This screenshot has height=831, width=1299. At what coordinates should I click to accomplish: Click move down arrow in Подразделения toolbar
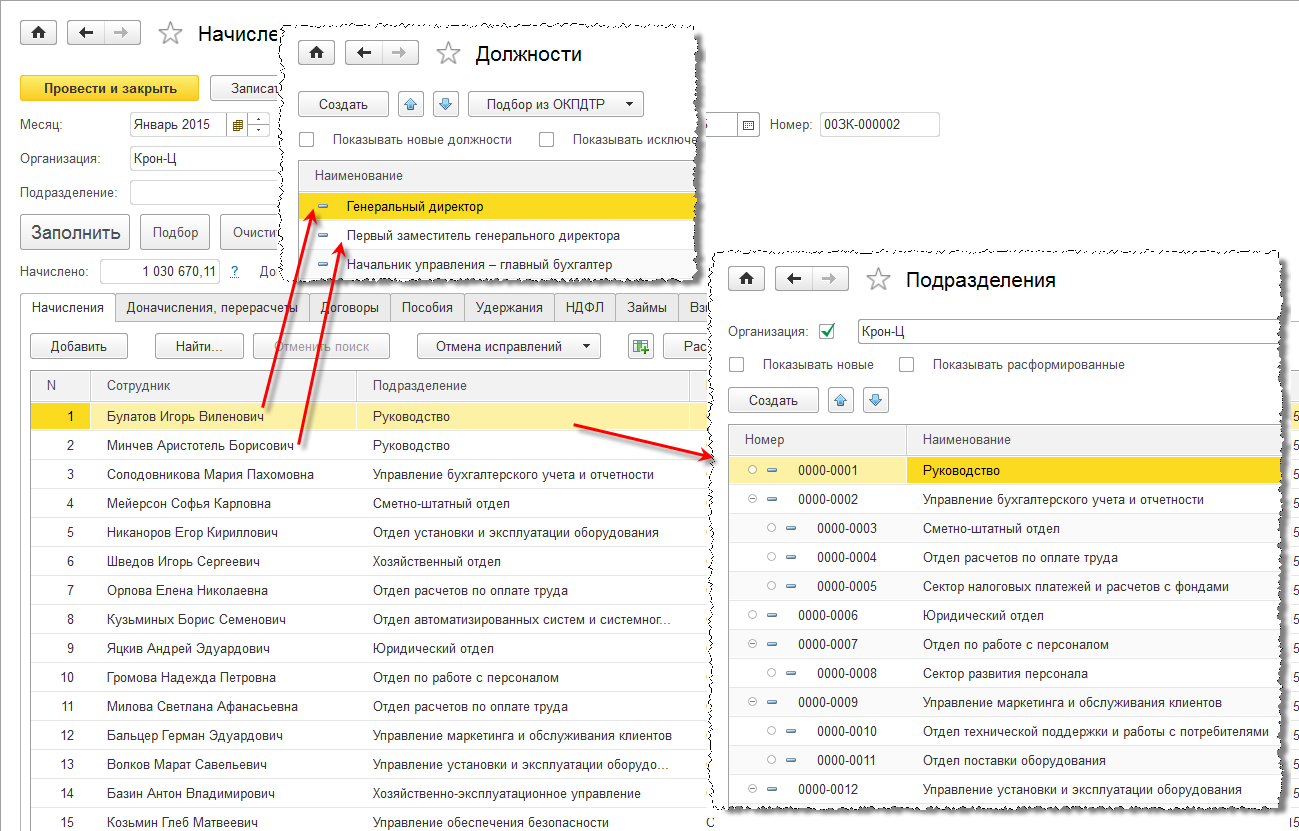click(875, 400)
